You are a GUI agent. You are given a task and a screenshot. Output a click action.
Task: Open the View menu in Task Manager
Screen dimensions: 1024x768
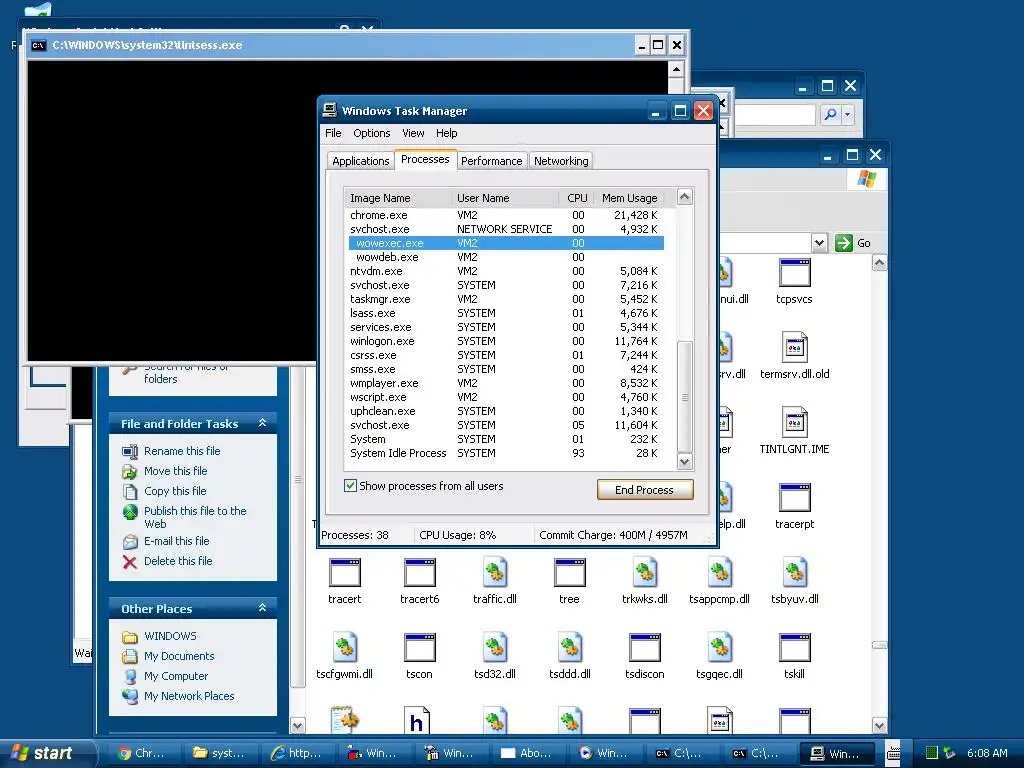click(x=413, y=133)
